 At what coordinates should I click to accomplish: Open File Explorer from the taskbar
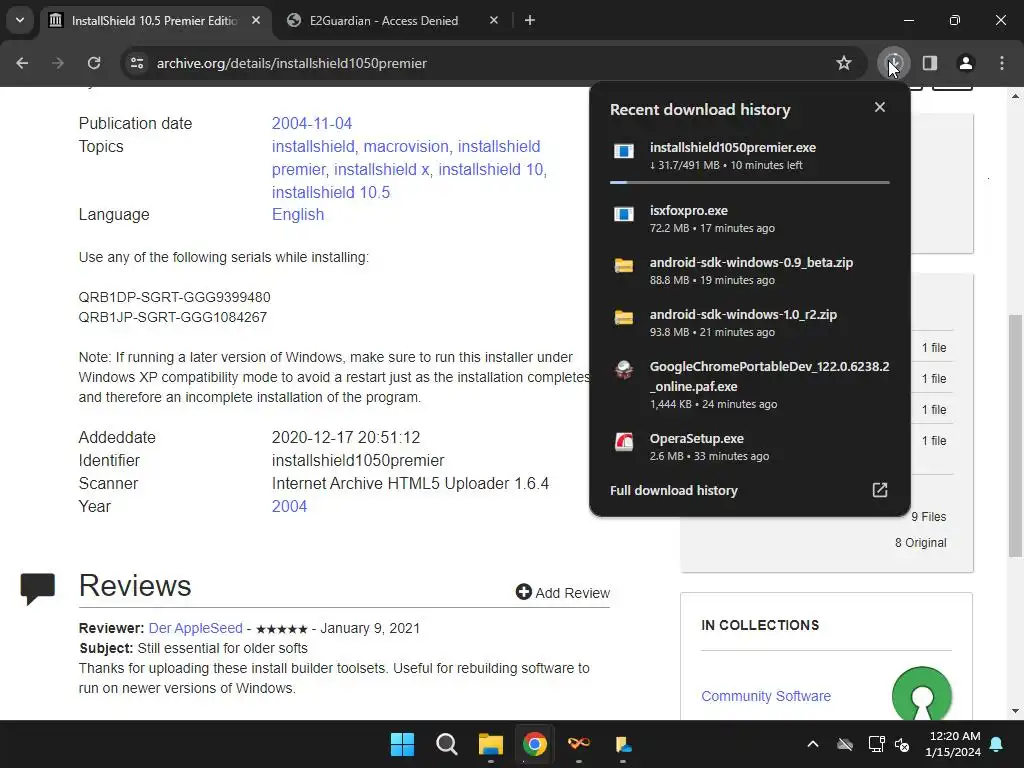click(490, 744)
